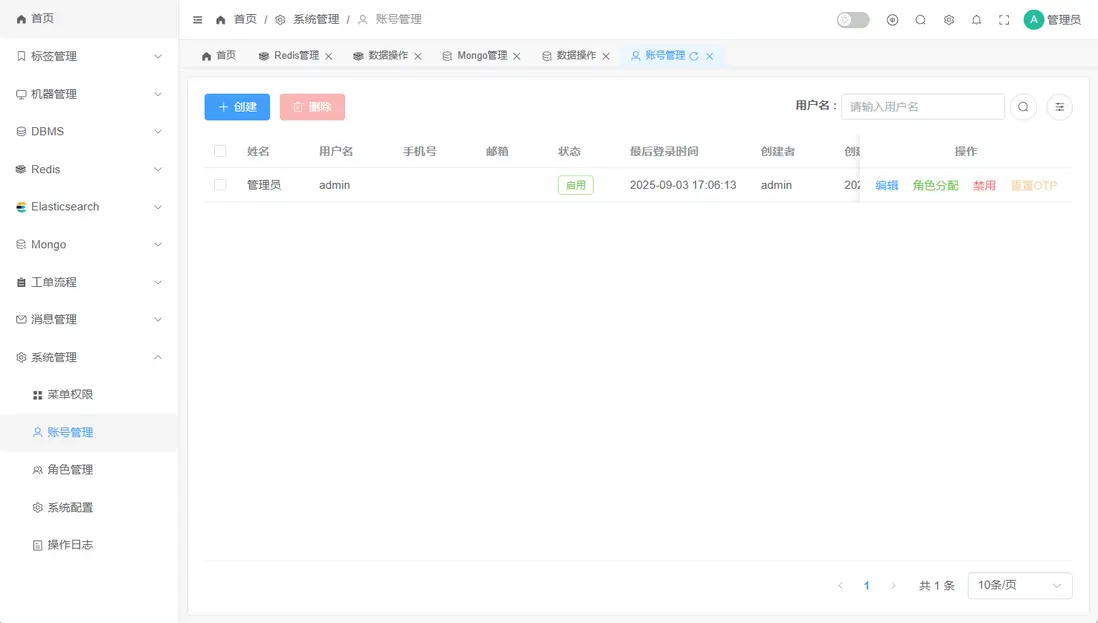Click the 2025-09-03 17:06:13 cell
This screenshot has width=1098, height=623.
click(x=683, y=185)
